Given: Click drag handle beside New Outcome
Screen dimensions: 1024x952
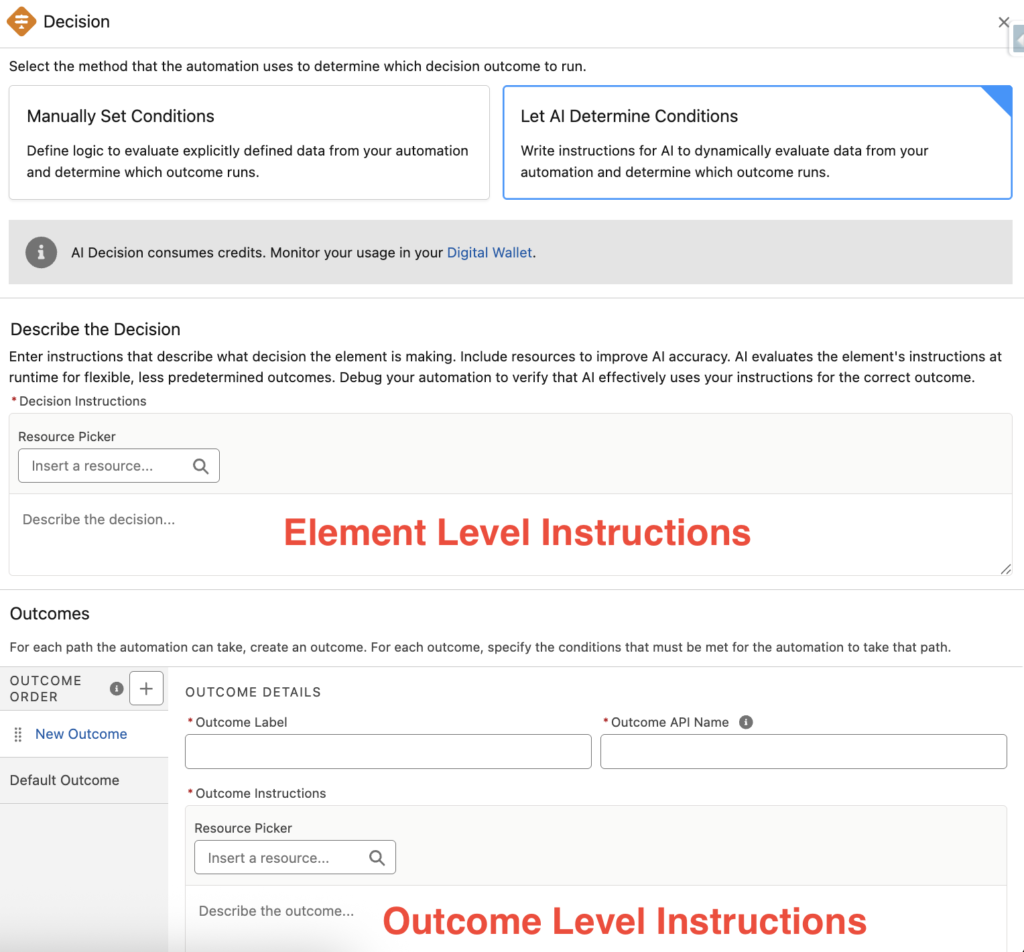Looking at the screenshot, I should click(18, 734).
